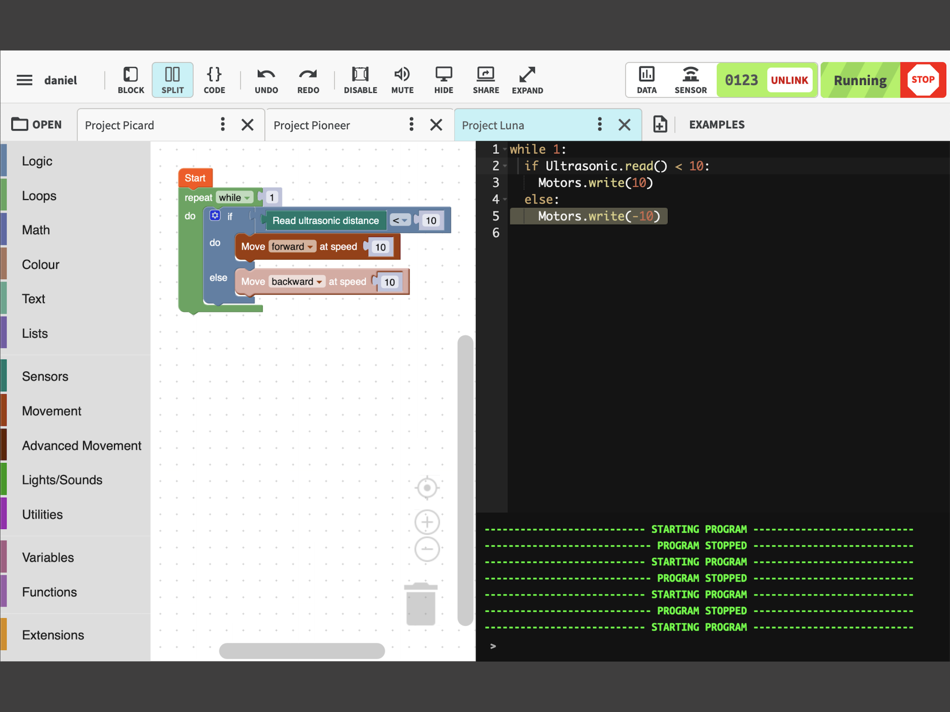Screen dimensions: 950x712
Task: Open the Data panel
Action: click(x=646, y=80)
